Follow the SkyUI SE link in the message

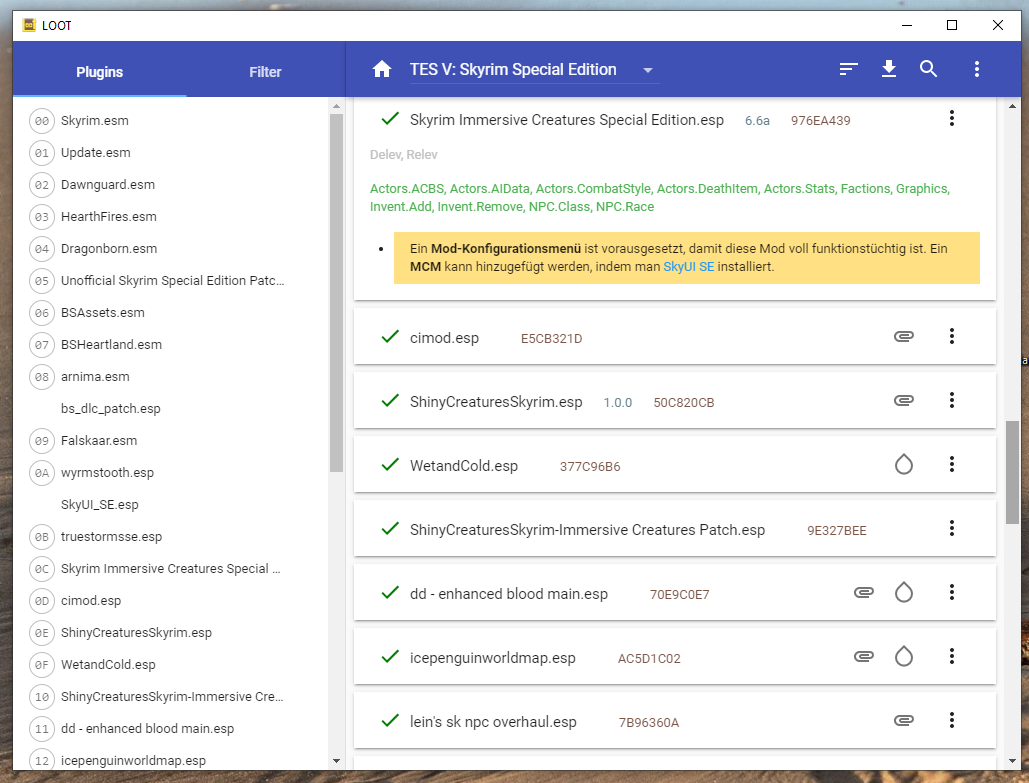coord(688,267)
